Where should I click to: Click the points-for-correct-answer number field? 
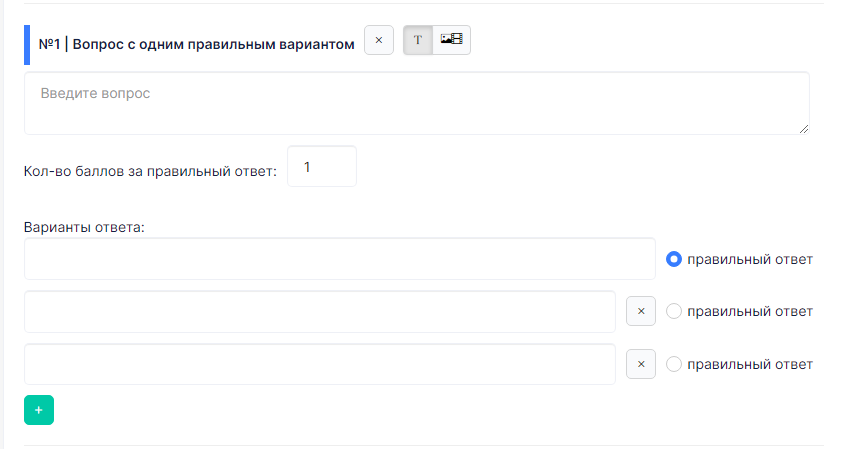tap(322, 166)
